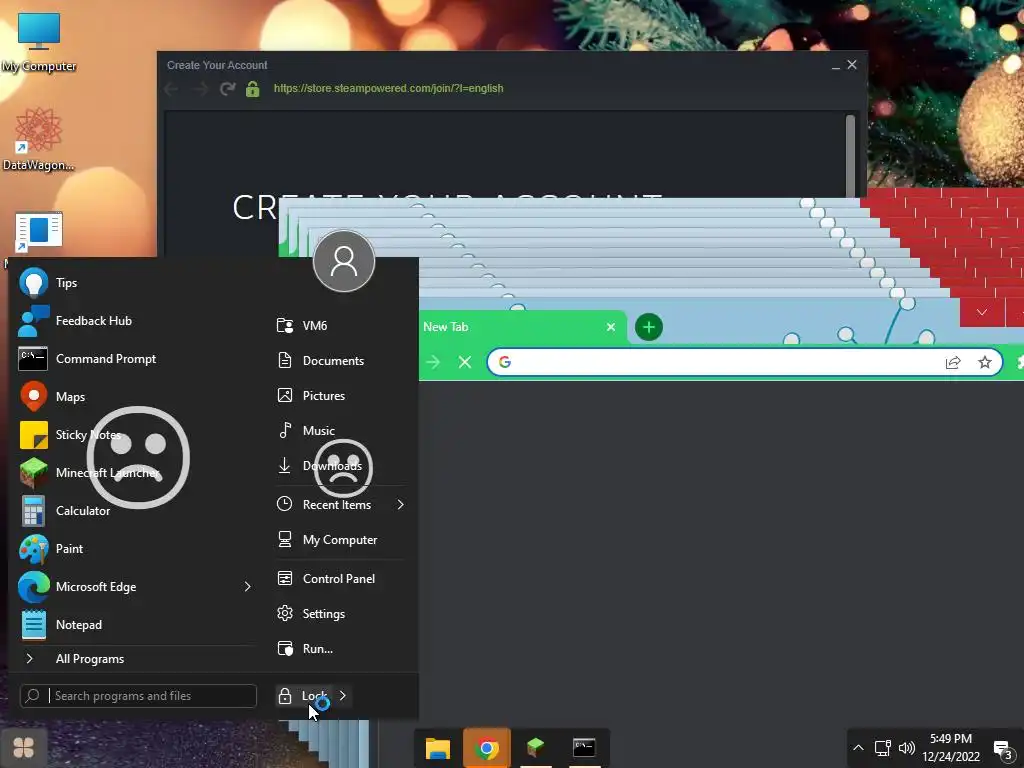
Task: Open File Explorer from taskbar
Action: click(438, 748)
